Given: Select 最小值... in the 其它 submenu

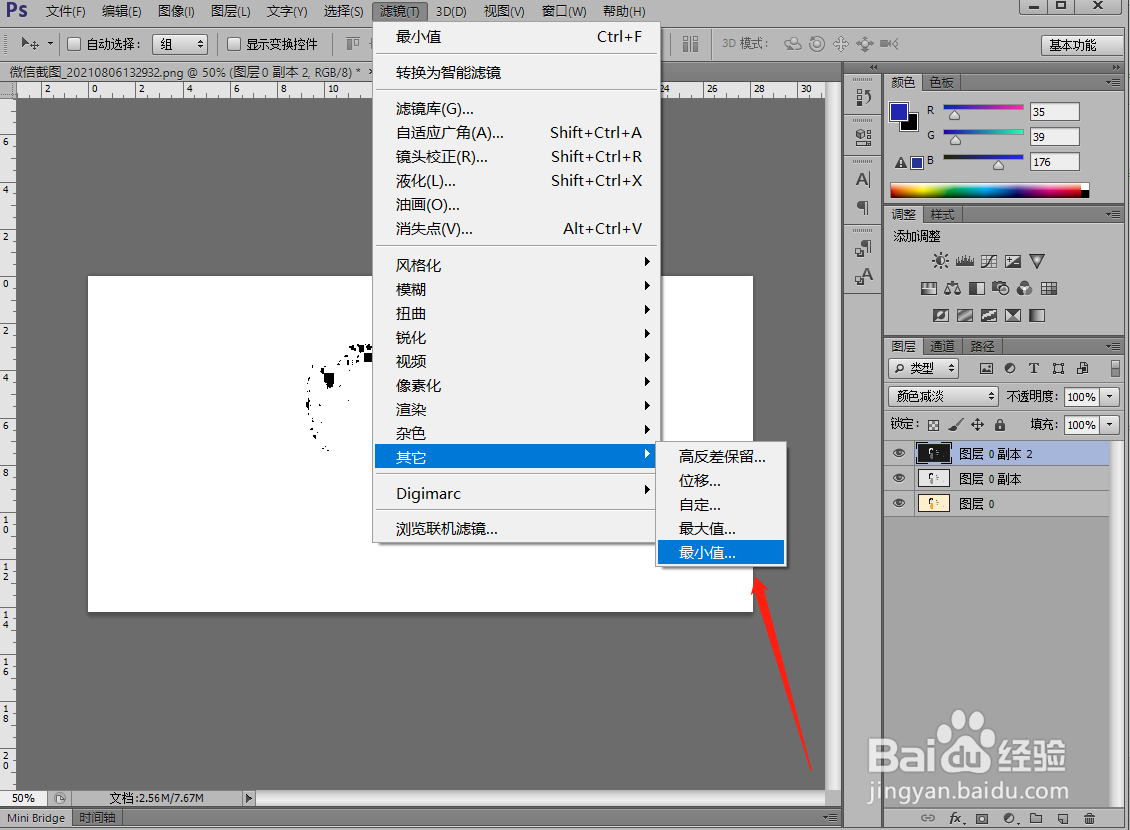Looking at the screenshot, I should pos(721,553).
